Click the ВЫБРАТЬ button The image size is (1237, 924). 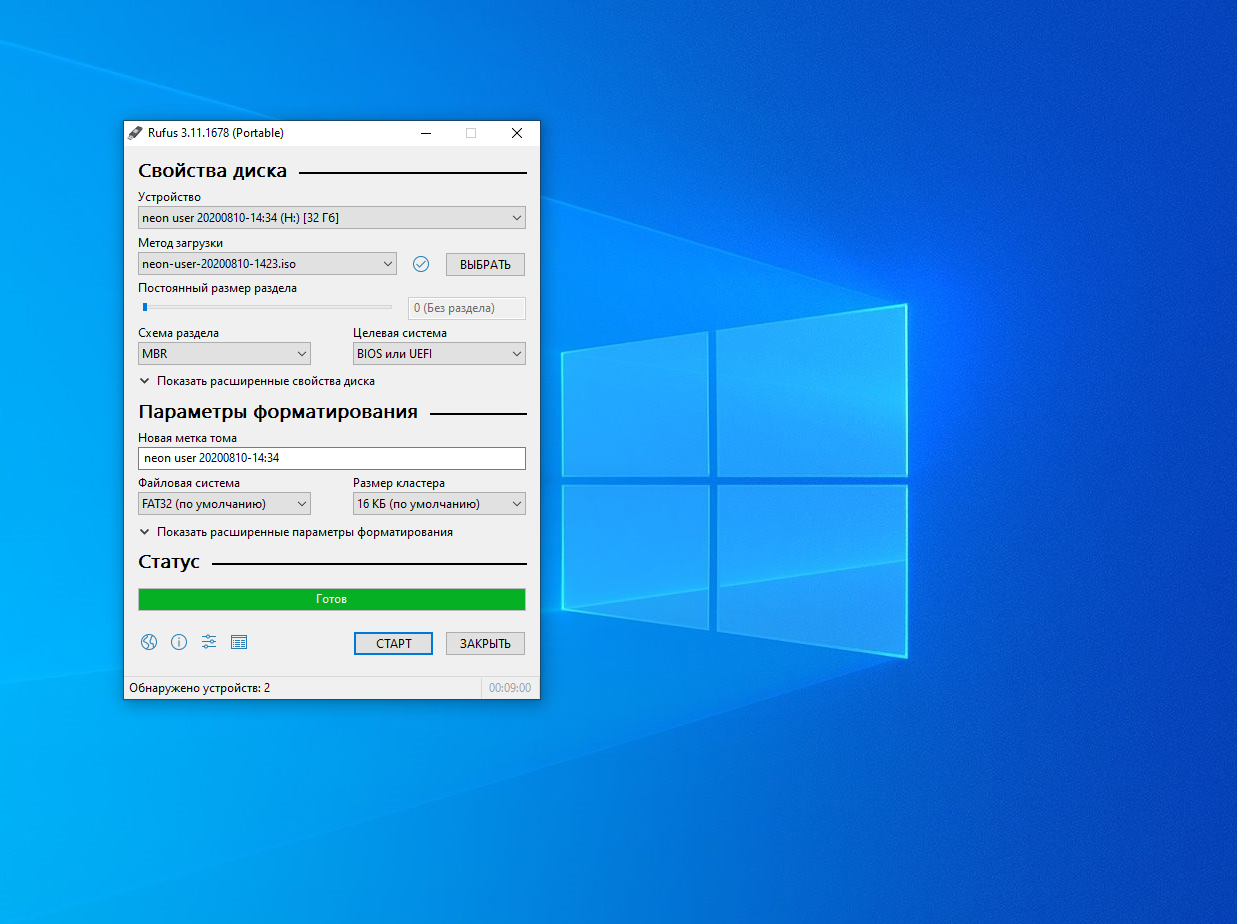pos(485,264)
